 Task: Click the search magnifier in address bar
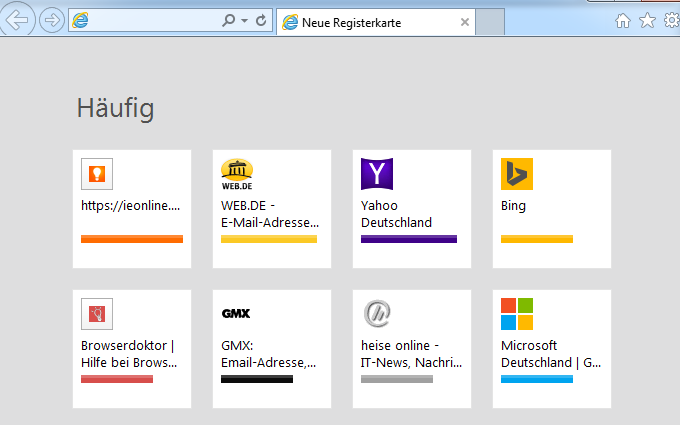(x=228, y=20)
